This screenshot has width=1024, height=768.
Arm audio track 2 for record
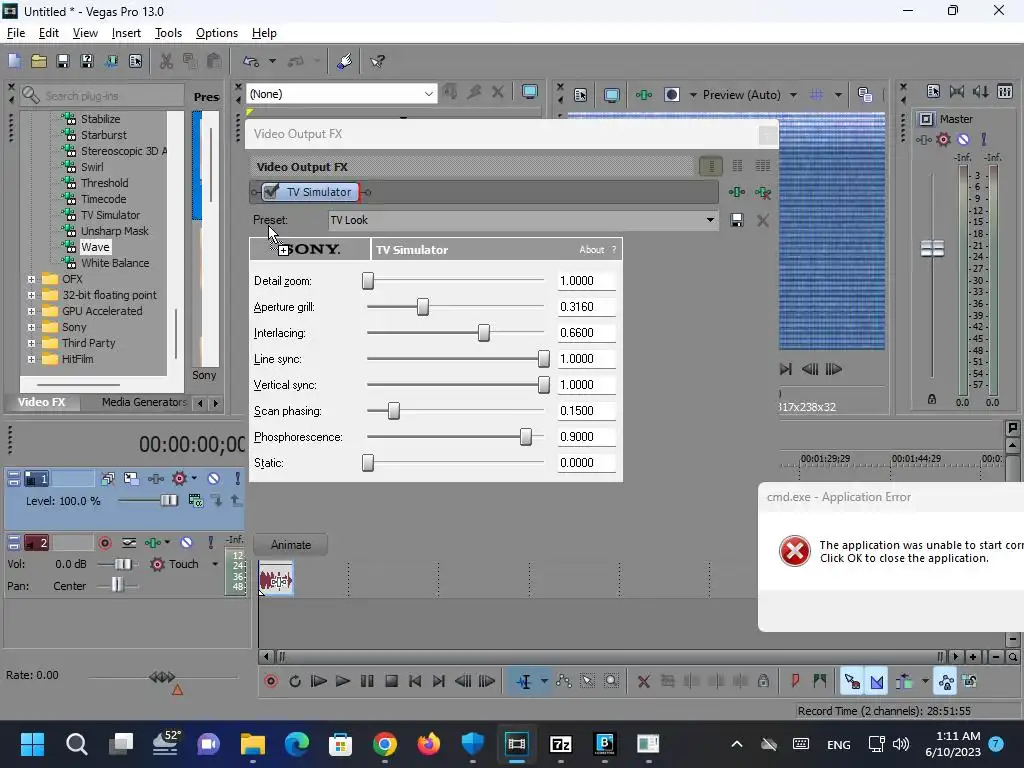point(104,543)
